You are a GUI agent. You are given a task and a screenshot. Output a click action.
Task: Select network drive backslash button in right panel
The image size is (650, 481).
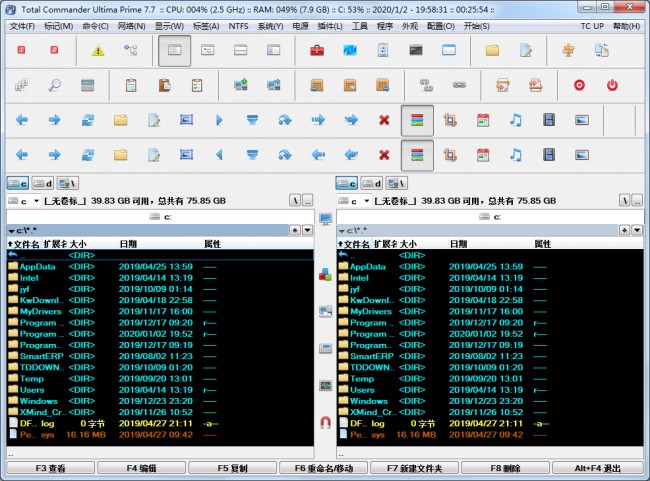[x=397, y=183]
